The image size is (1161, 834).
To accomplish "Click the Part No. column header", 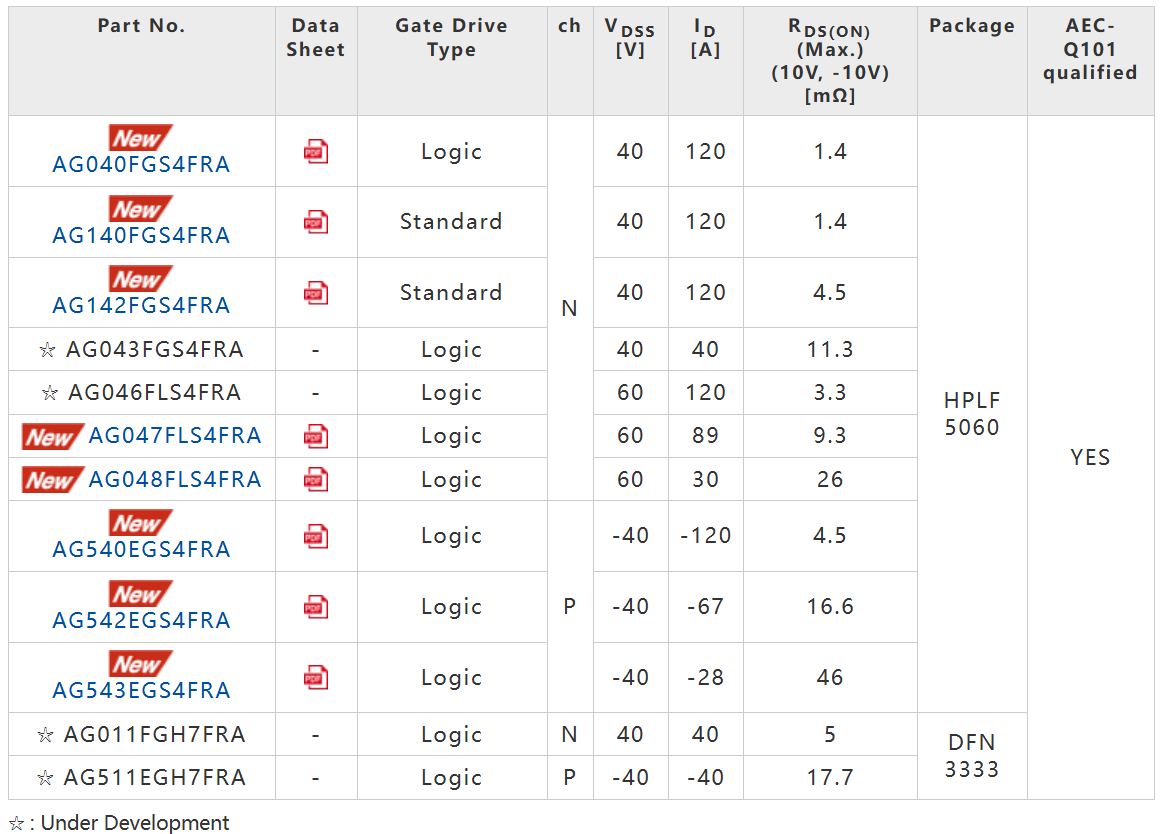I will [x=141, y=27].
